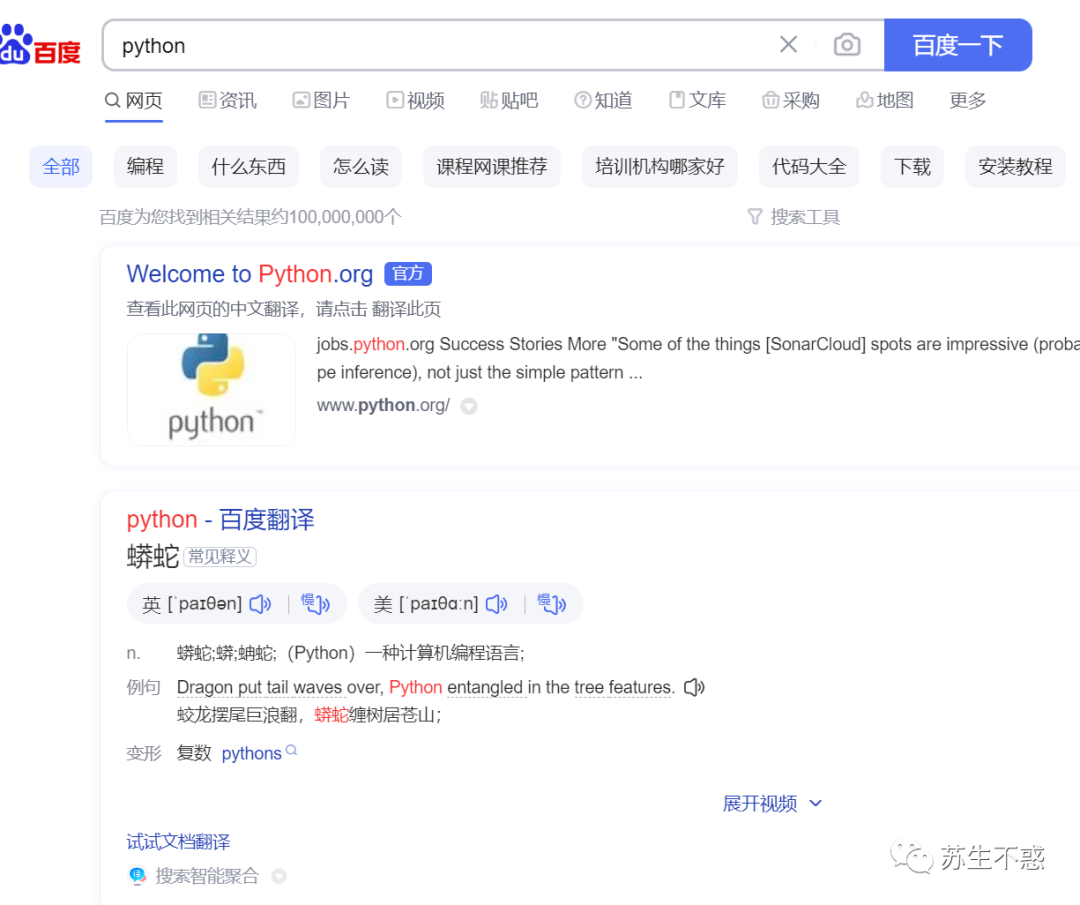Viewport: 1080px width, 905px height.
Task: Click the word entangled in the example sentence
Action: 486,687
